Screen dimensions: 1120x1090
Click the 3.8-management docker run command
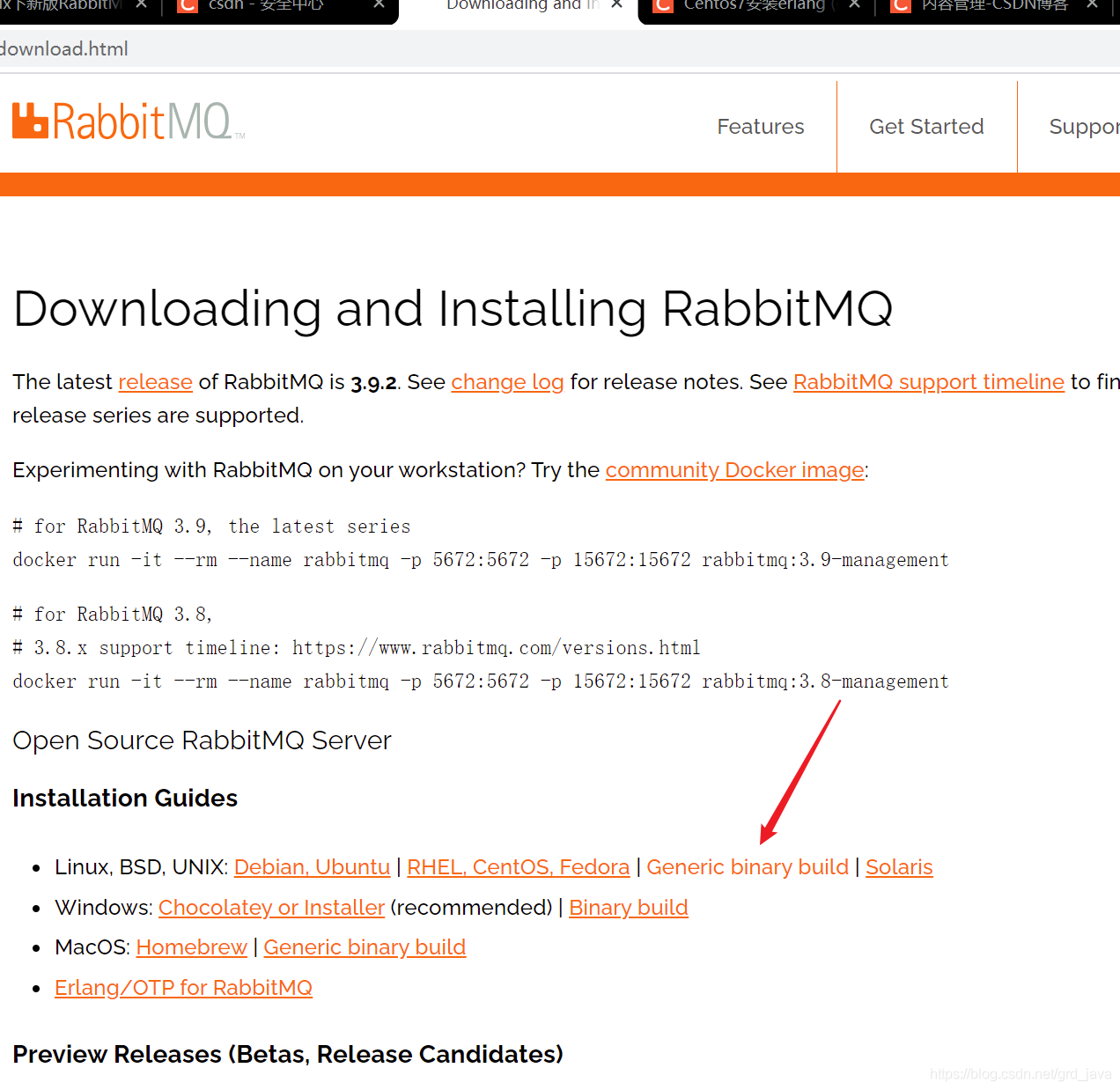pos(481,681)
